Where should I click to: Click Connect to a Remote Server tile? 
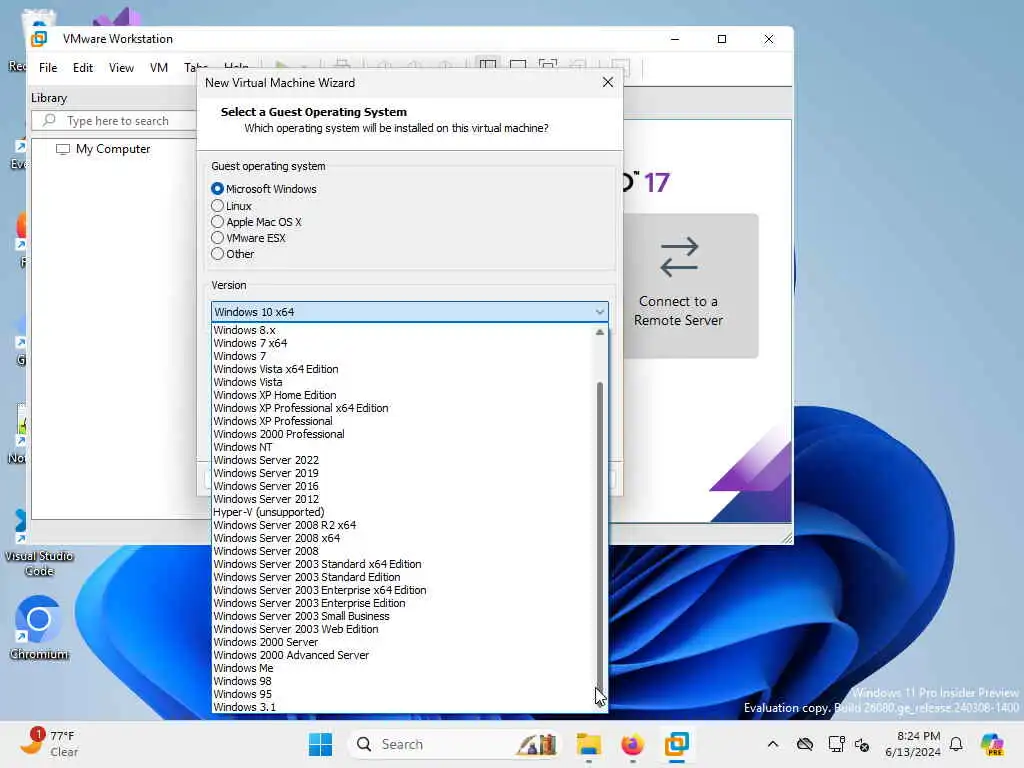(x=690, y=286)
